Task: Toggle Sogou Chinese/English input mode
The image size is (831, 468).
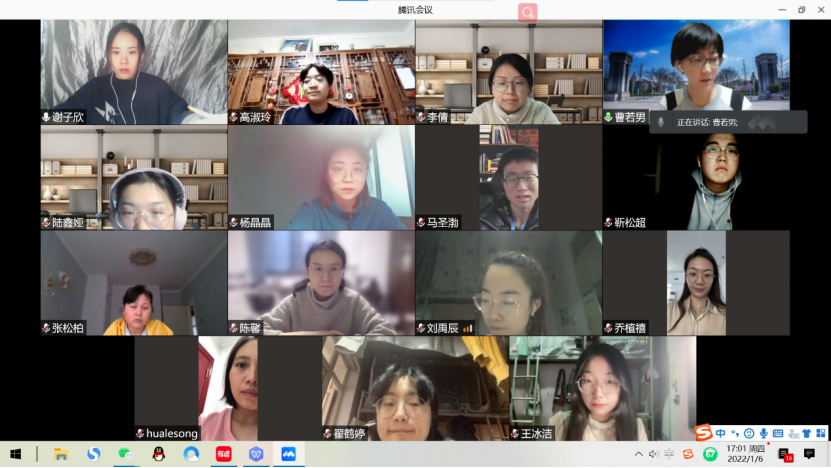Action: [721, 433]
